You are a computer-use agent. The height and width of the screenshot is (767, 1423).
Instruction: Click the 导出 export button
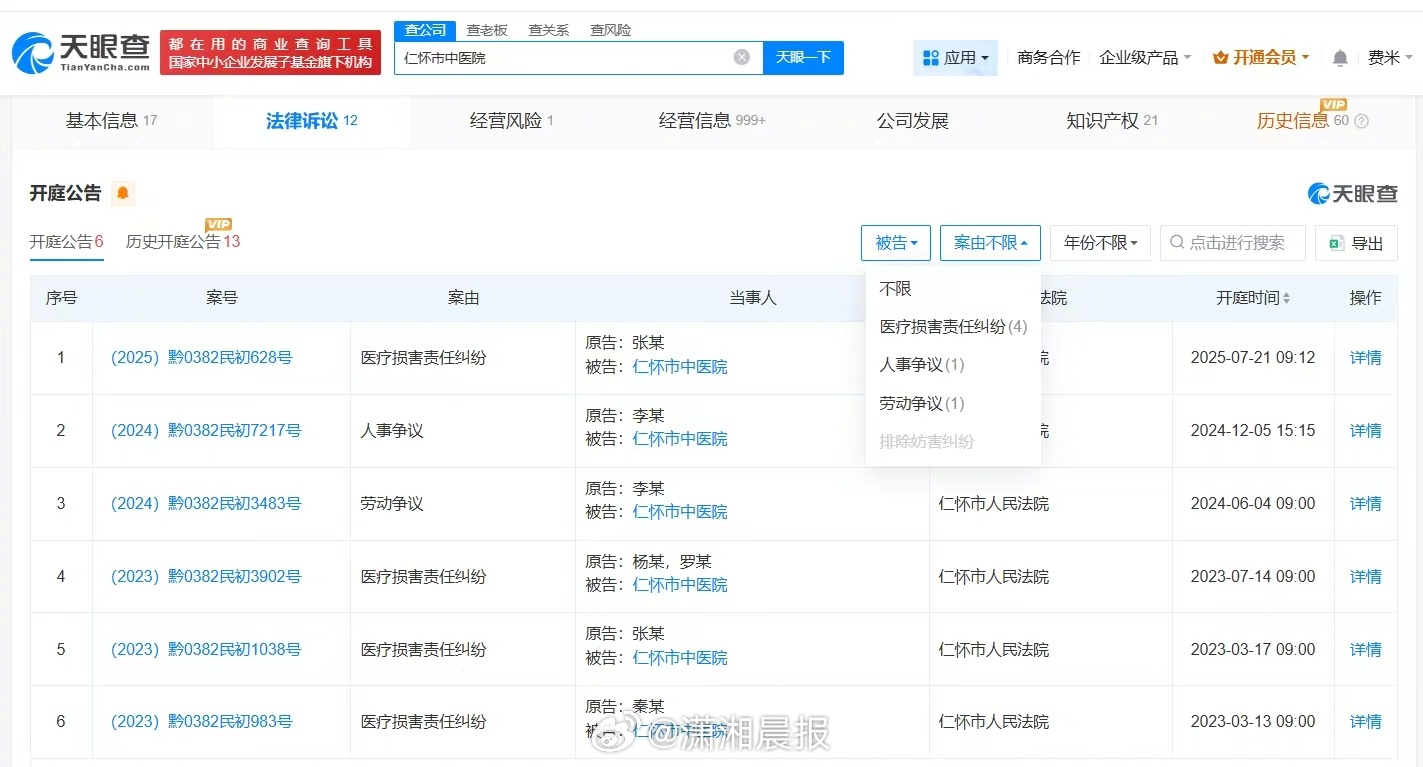tap(1356, 243)
